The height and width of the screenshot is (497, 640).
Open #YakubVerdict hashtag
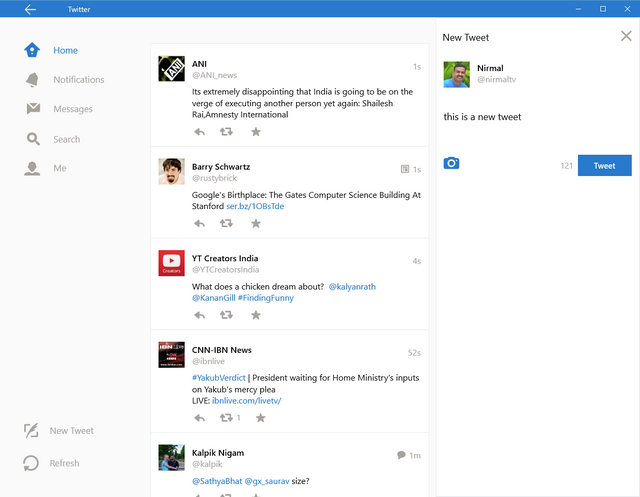coord(219,378)
